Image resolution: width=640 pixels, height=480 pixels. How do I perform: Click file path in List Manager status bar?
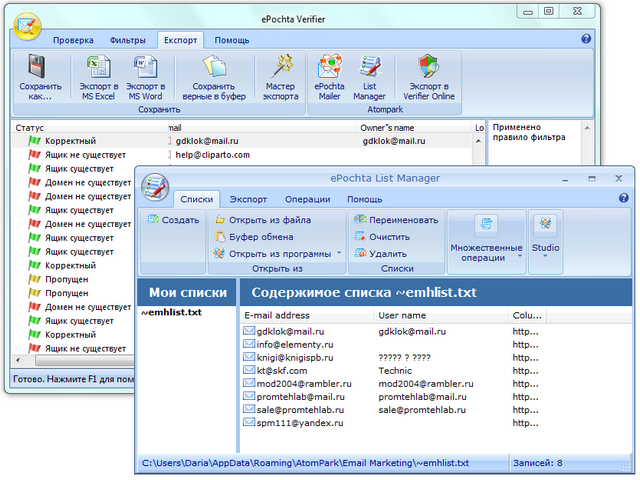click(x=305, y=463)
